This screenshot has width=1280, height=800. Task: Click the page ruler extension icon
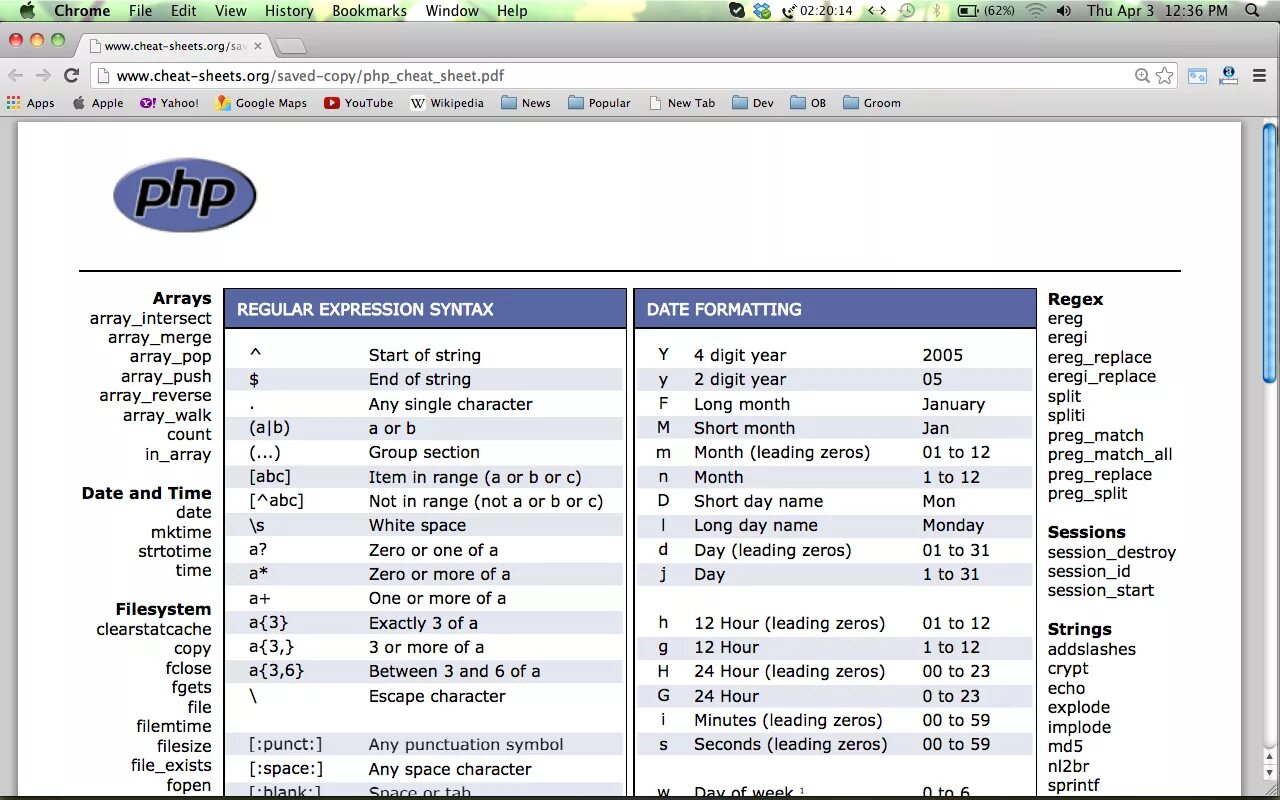(x=1229, y=76)
